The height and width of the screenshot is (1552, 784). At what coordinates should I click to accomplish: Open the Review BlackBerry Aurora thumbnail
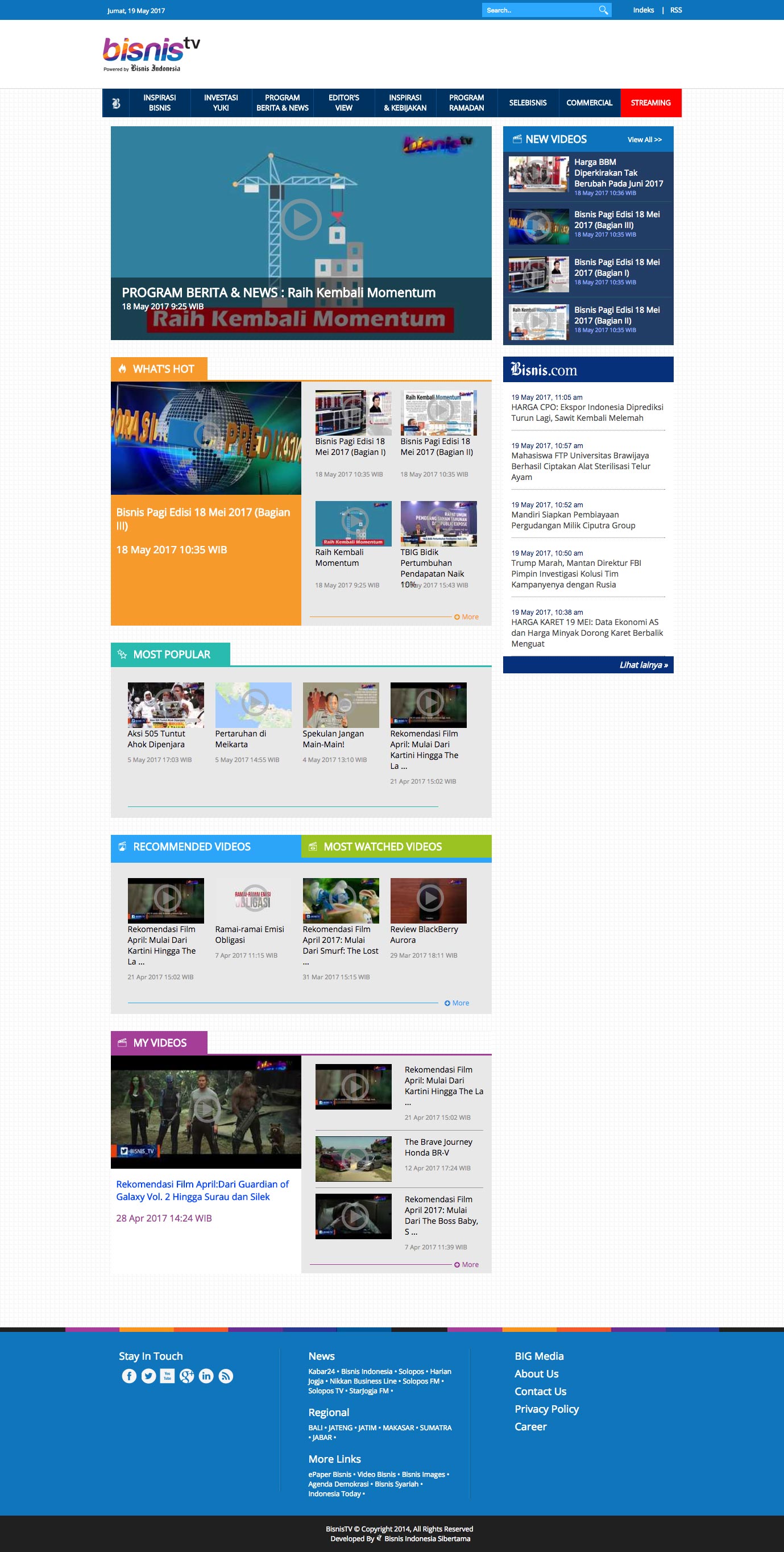coord(428,900)
